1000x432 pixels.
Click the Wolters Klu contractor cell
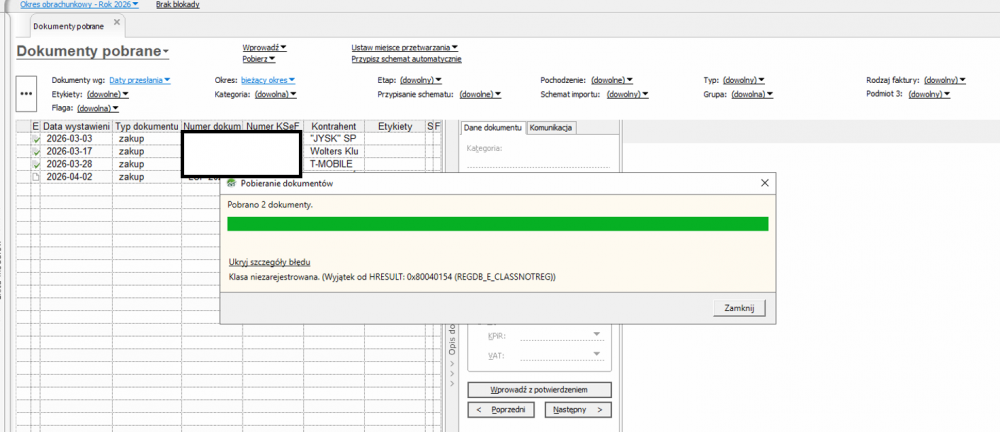tap(334, 152)
